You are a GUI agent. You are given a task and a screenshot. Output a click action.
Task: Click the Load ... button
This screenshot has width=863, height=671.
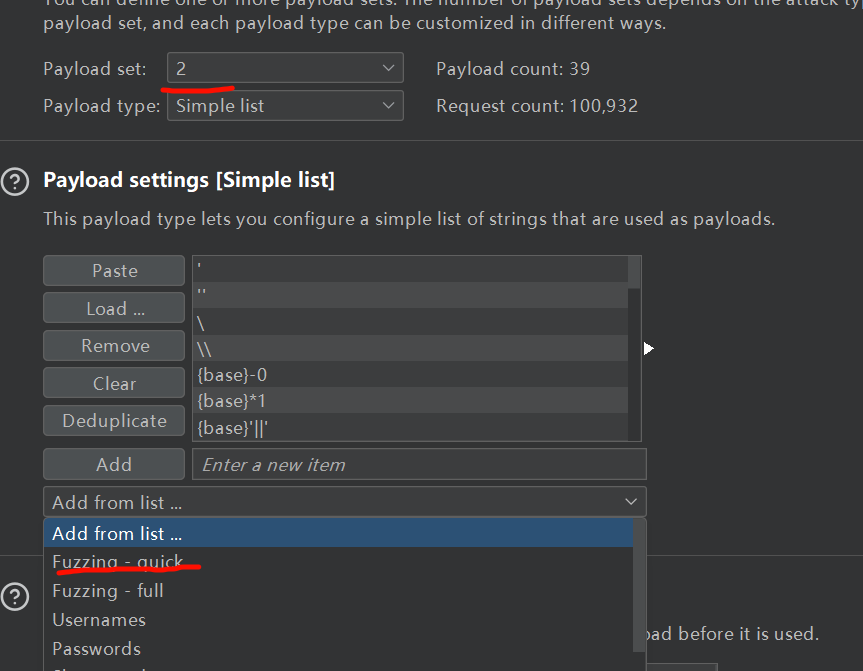point(114,309)
